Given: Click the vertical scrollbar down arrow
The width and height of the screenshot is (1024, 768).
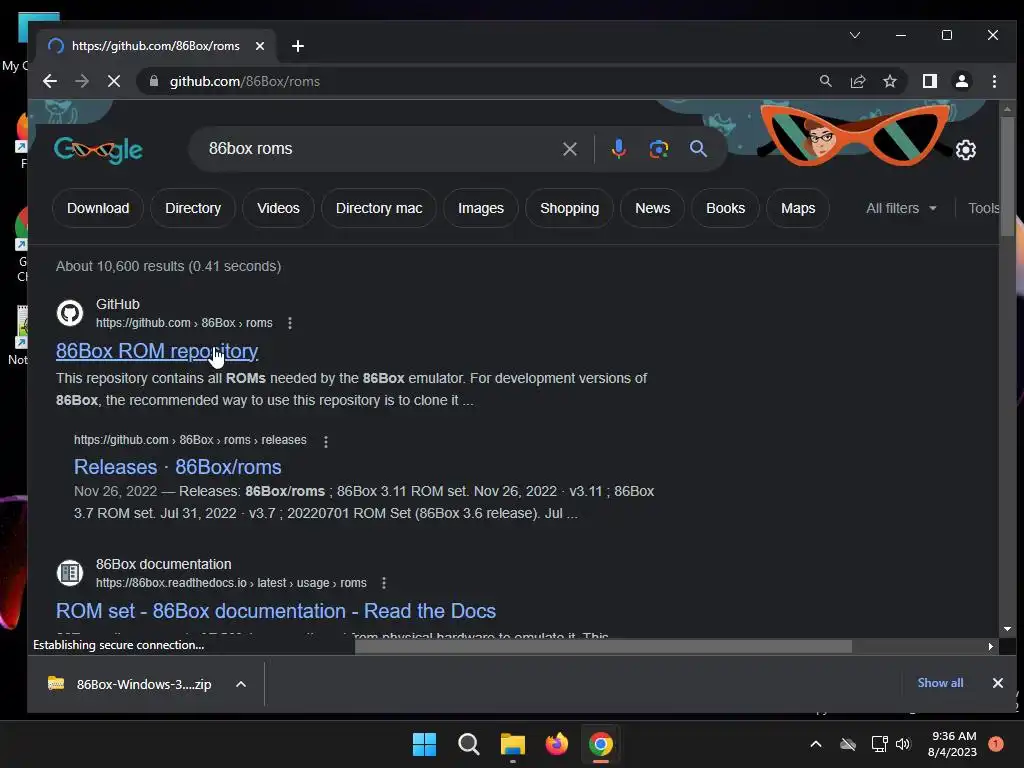Looking at the screenshot, I should pyautogui.click(x=1007, y=629).
